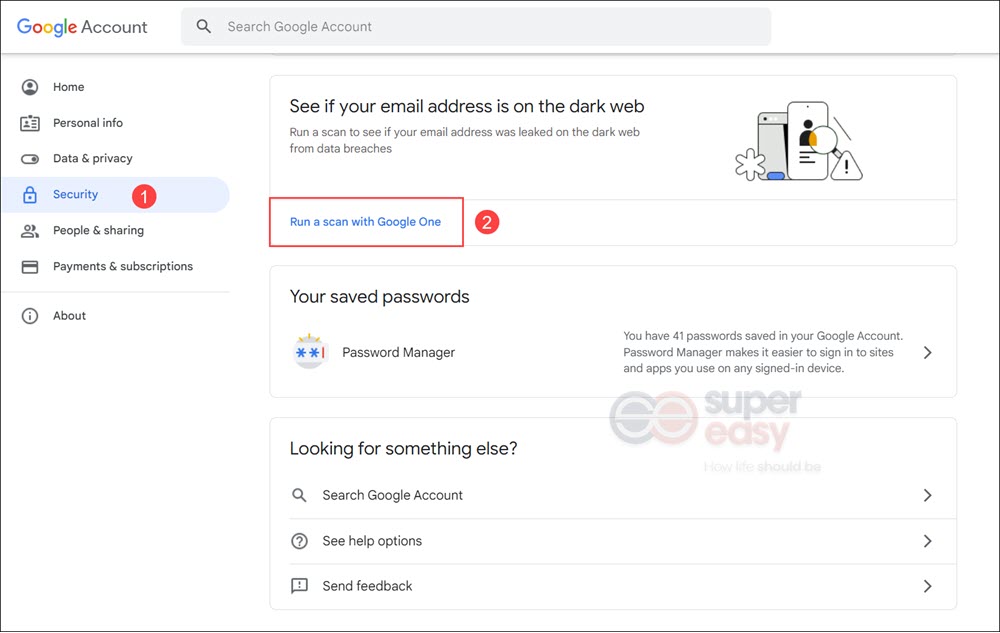Click the Google Account logo
The height and width of the screenshot is (633, 1000).
(82, 27)
